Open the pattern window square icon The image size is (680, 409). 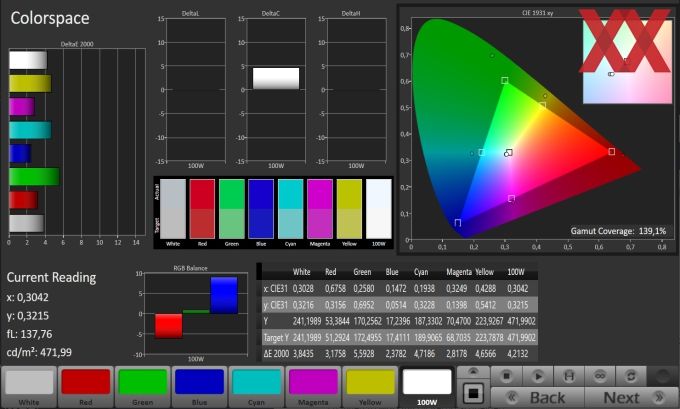473,393
